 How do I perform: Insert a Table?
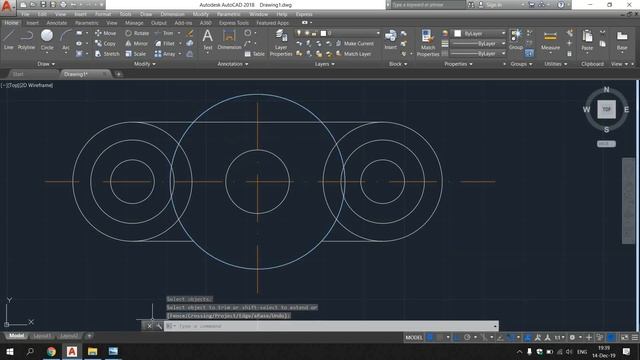point(254,54)
